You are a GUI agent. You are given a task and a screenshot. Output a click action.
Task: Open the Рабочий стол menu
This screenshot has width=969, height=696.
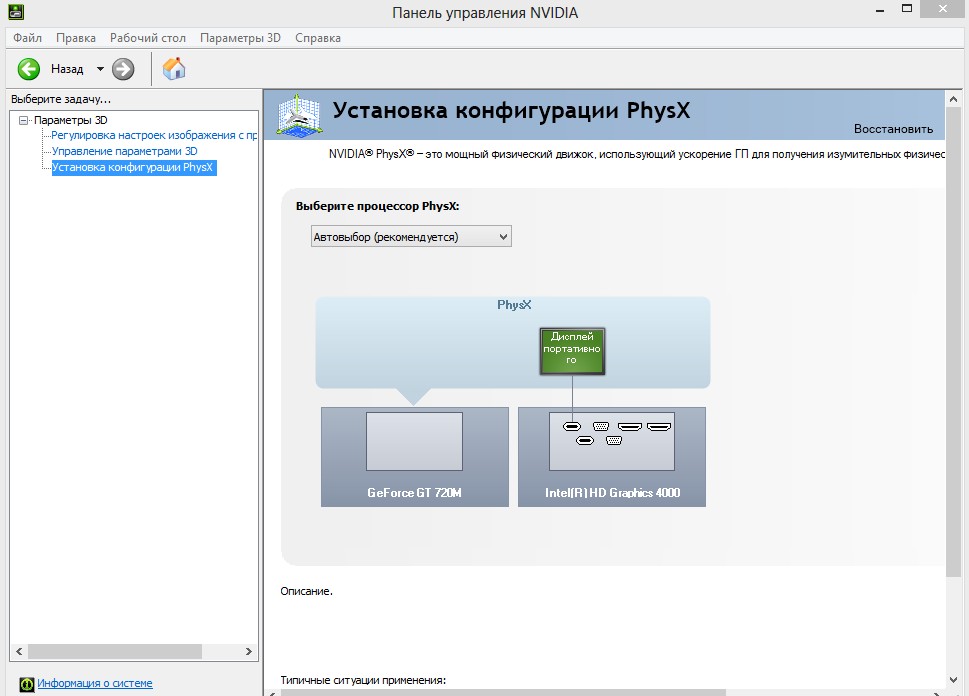[x=148, y=38]
